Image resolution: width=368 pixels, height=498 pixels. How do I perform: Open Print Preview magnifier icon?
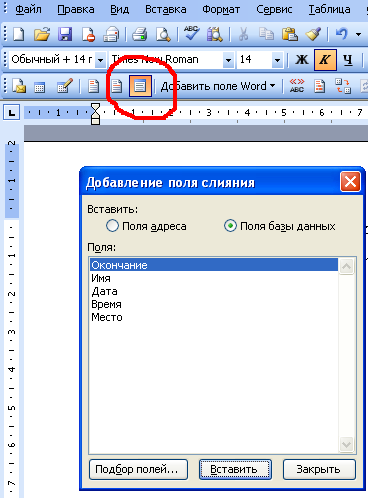pos(163,34)
